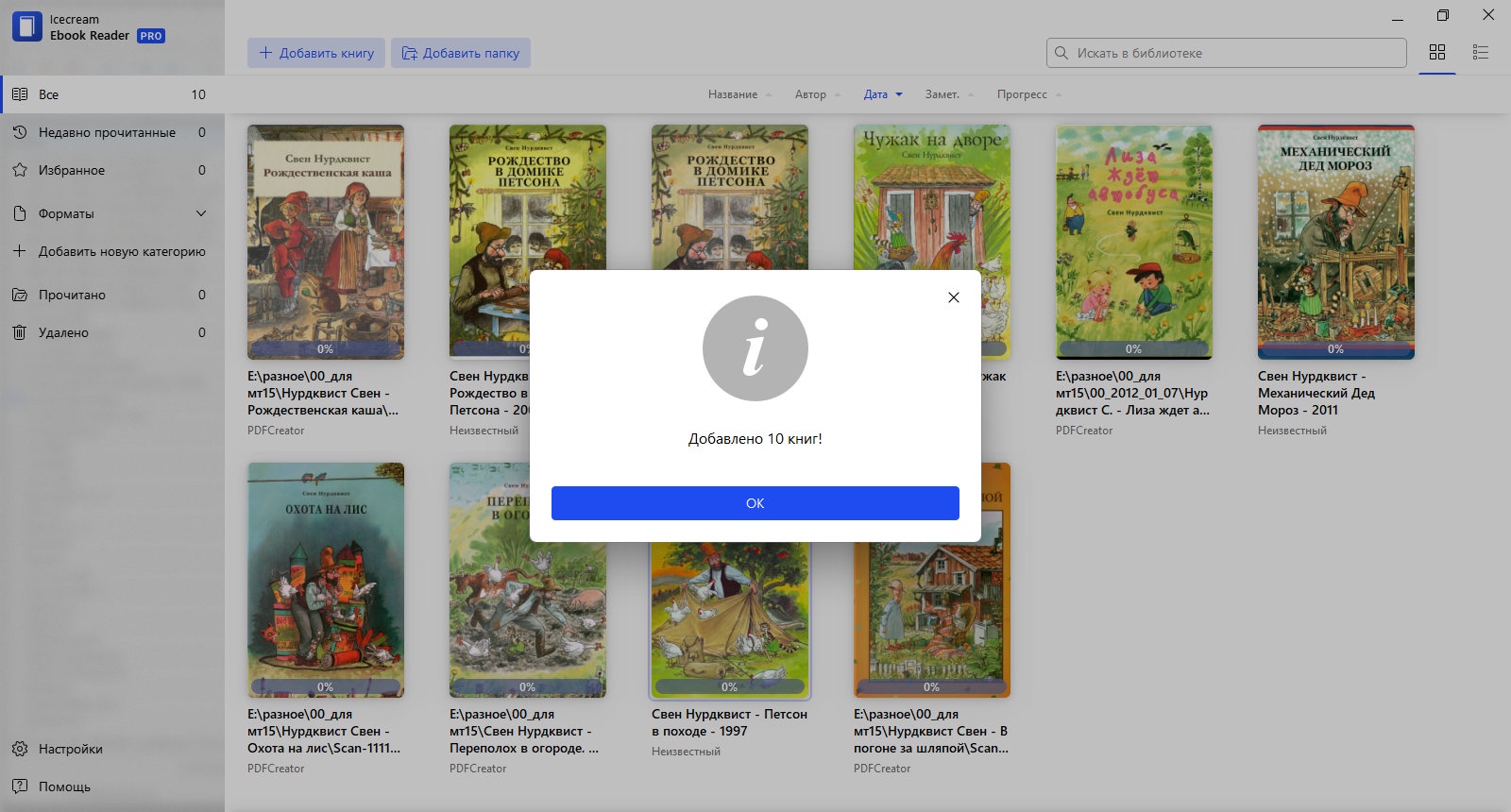Close the info dialog with X
The height and width of the screenshot is (812, 1511).
pos(954,297)
